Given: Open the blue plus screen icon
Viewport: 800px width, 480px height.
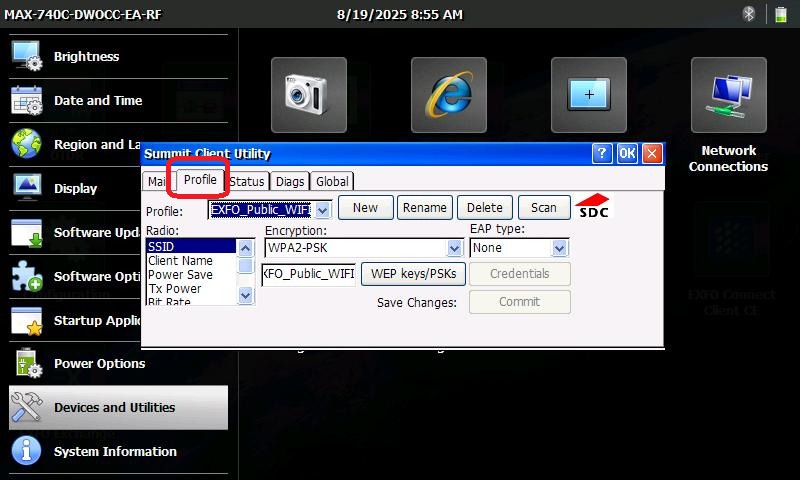Looking at the screenshot, I should pyautogui.click(x=589, y=95).
